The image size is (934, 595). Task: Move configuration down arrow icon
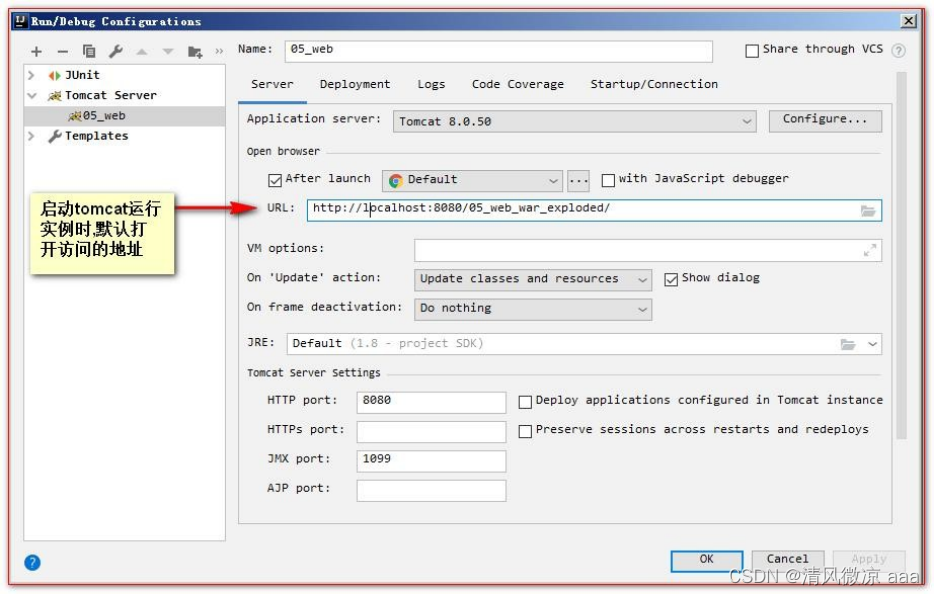tap(168, 52)
